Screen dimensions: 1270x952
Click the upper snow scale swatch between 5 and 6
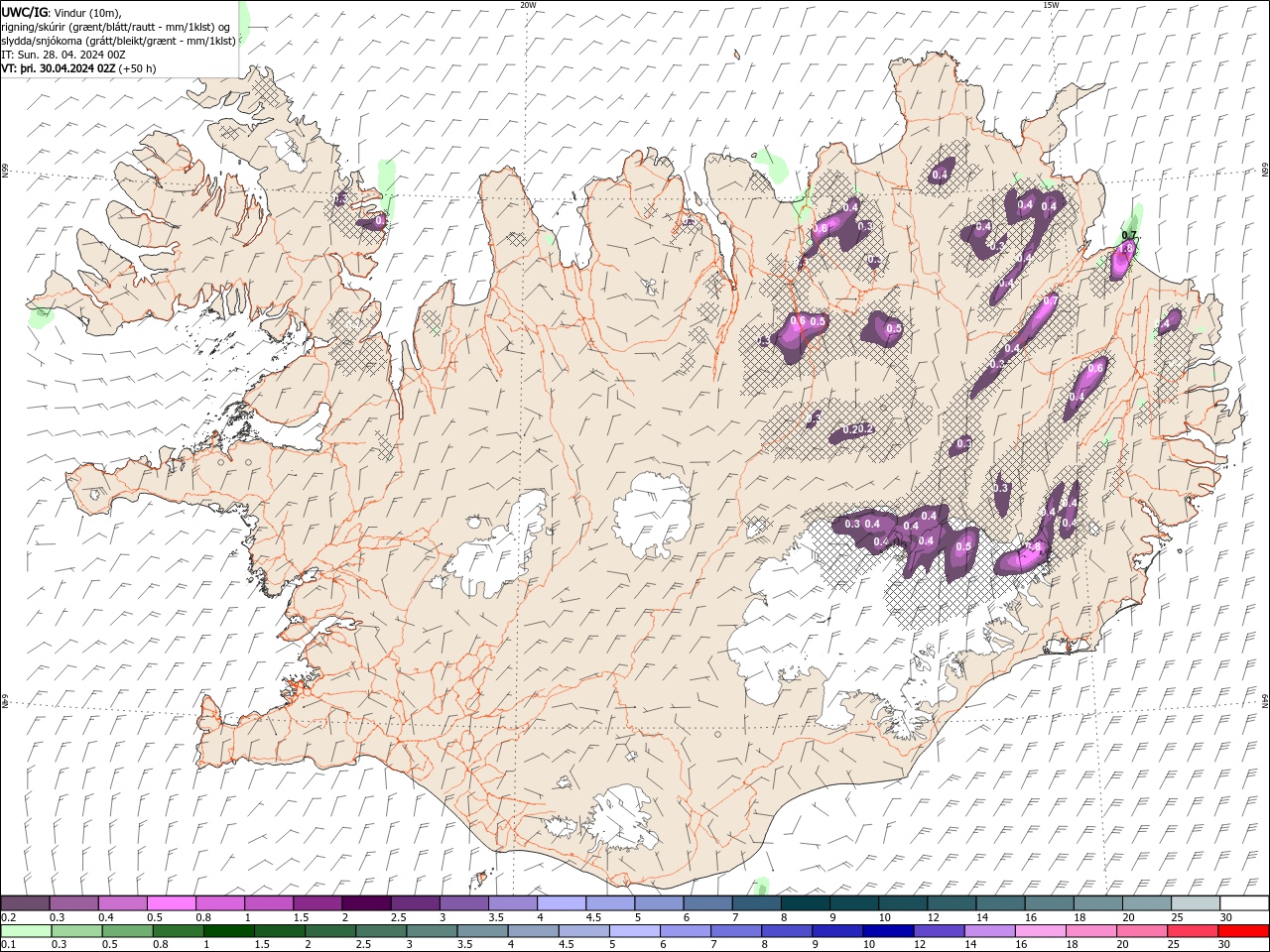click(659, 903)
